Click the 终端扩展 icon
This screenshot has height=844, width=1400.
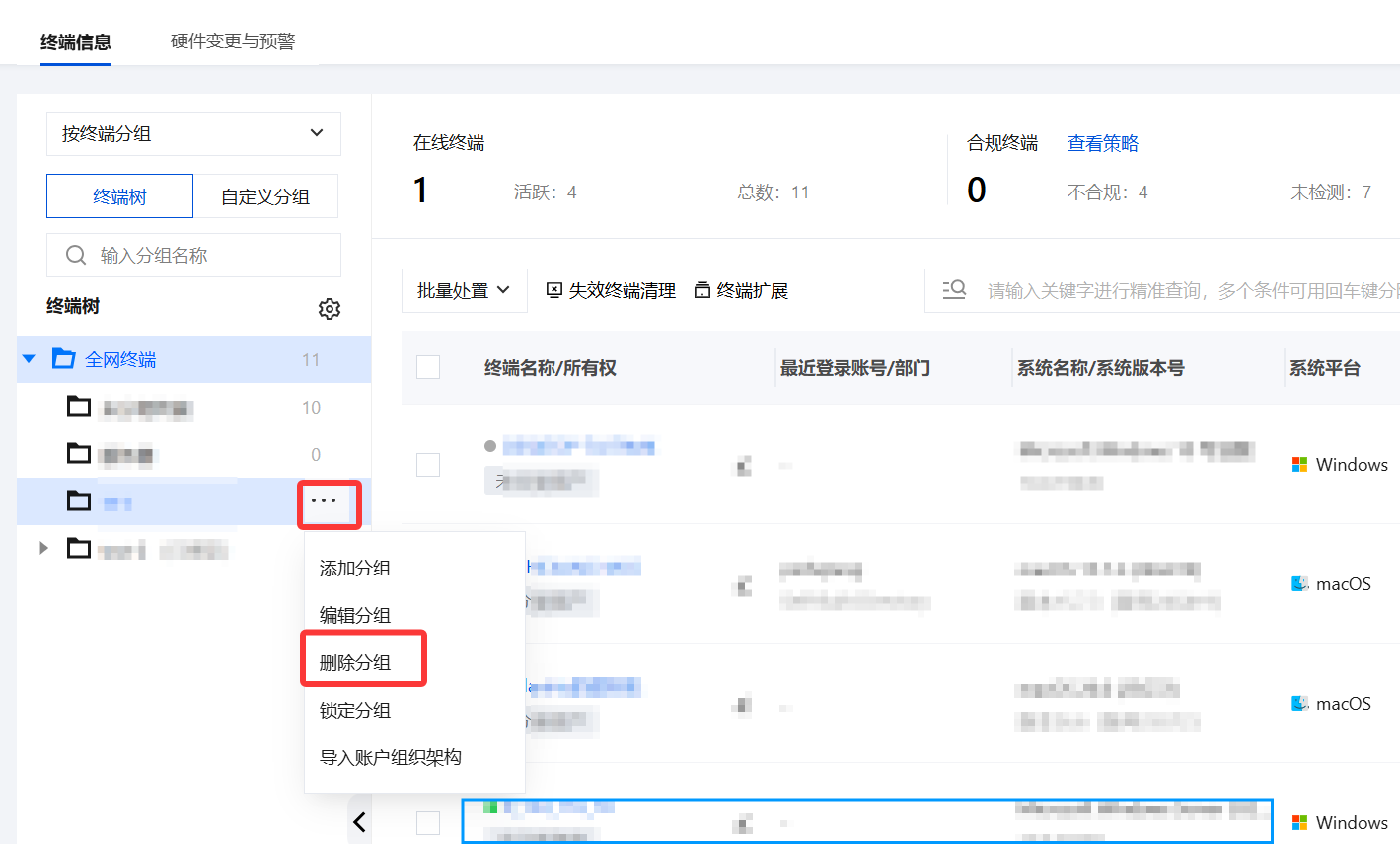702,290
